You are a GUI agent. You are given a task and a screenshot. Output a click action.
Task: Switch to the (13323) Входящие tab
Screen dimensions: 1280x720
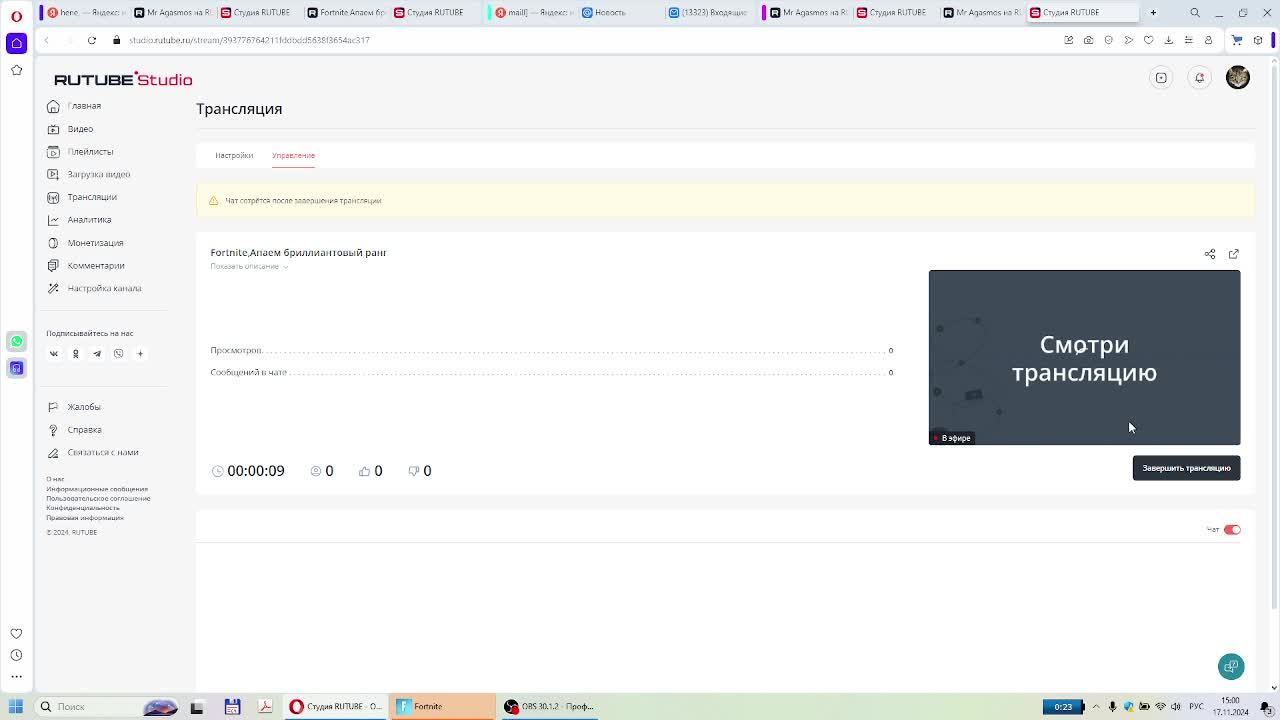coord(708,13)
